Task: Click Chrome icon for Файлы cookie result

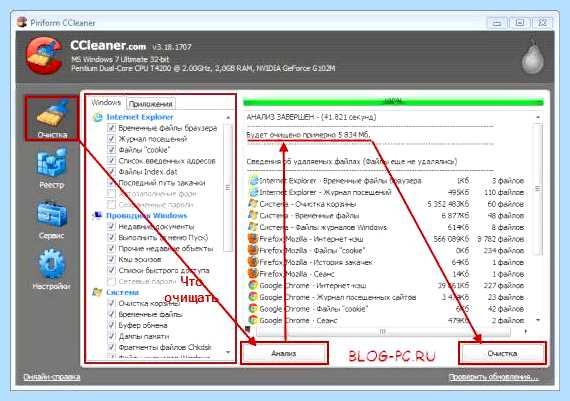Action: [x=253, y=309]
